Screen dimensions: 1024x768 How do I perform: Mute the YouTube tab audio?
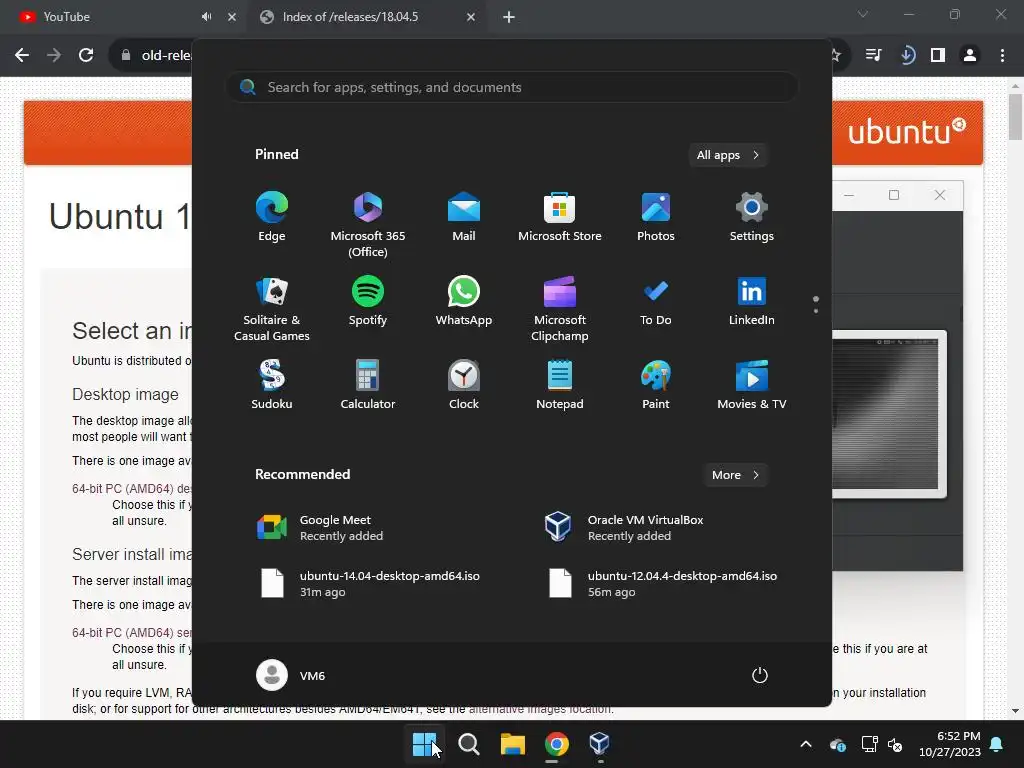[x=206, y=17]
